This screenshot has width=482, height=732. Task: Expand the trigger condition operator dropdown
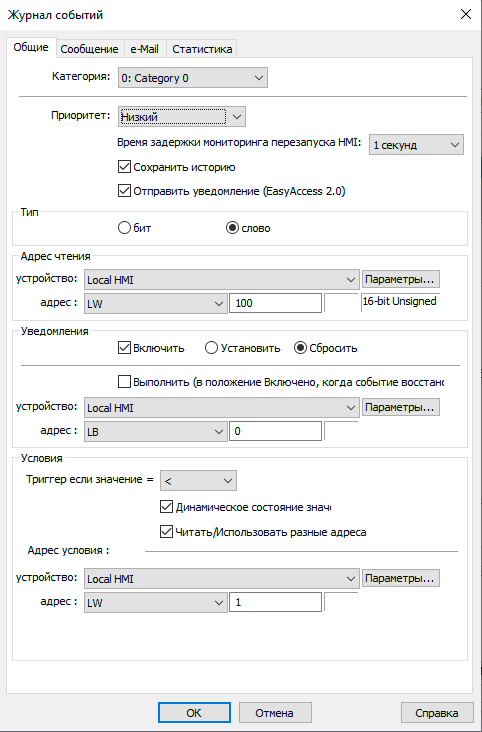point(198,481)
